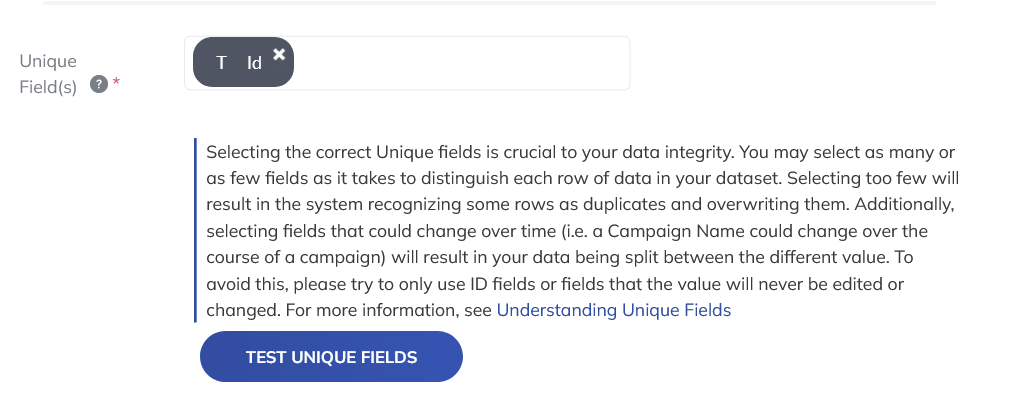Open the Understanding Unique Fields link
Image resolution: width=1034 pixels, height=399 pixels.
click(x=613, y=310)
